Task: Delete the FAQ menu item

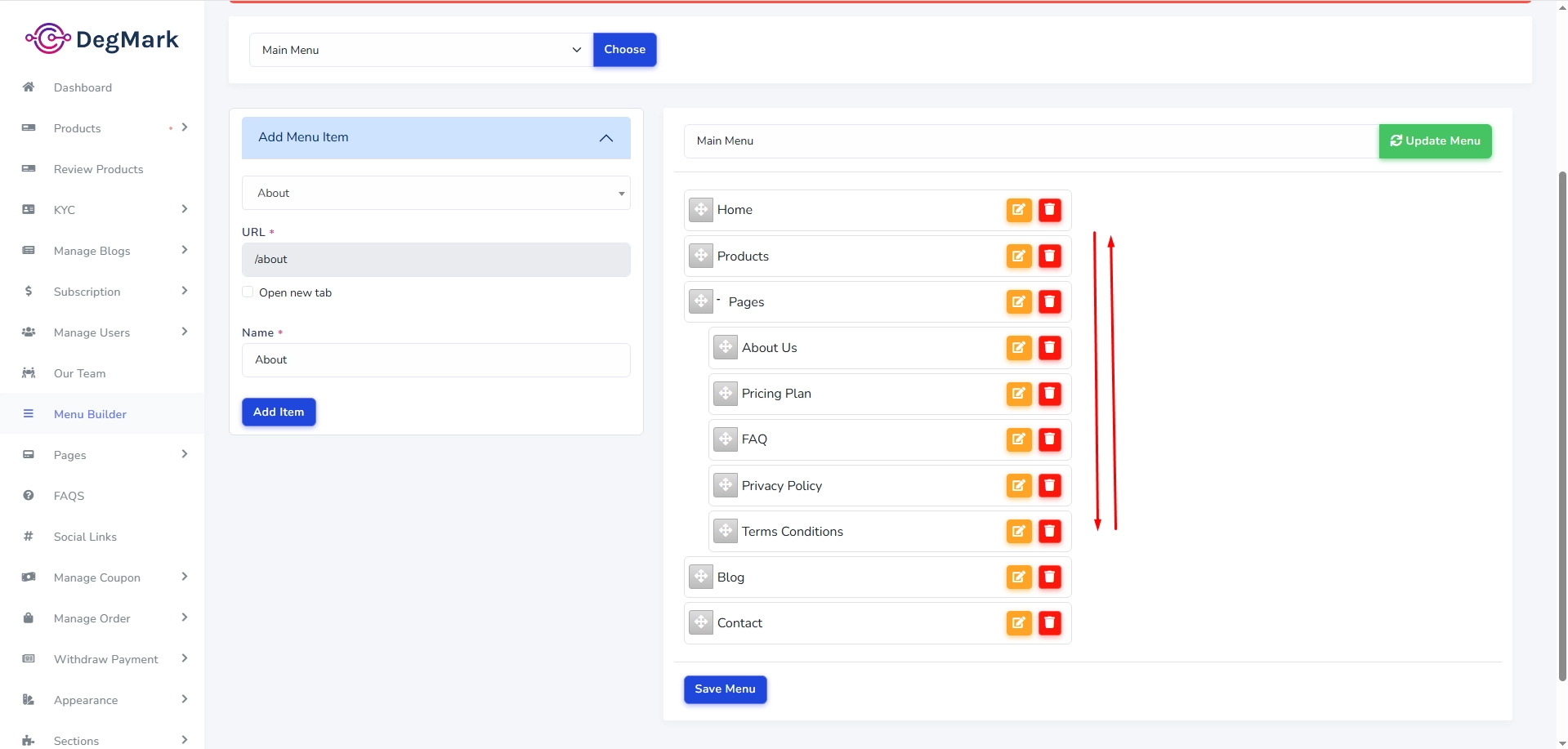Action: click(x=1050, y=439)
